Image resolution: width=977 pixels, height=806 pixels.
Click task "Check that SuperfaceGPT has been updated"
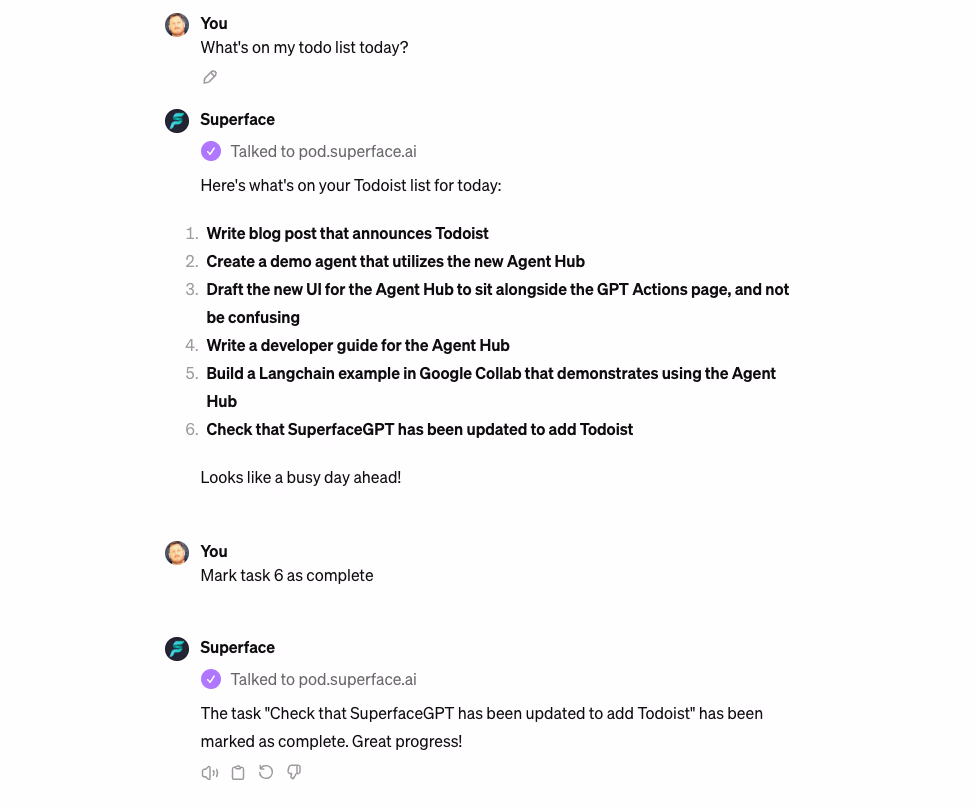419,429
